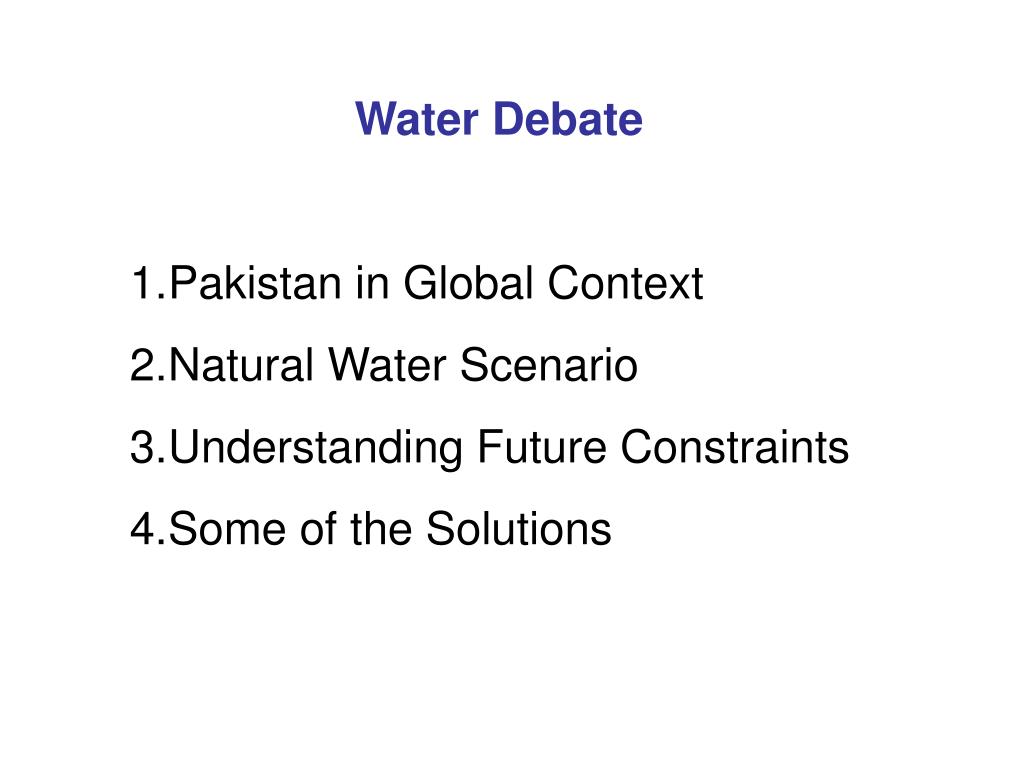This screenshot has height=768, width=1024.
Task: Click the word "Solutions" in item four
Action: [519, 528]
